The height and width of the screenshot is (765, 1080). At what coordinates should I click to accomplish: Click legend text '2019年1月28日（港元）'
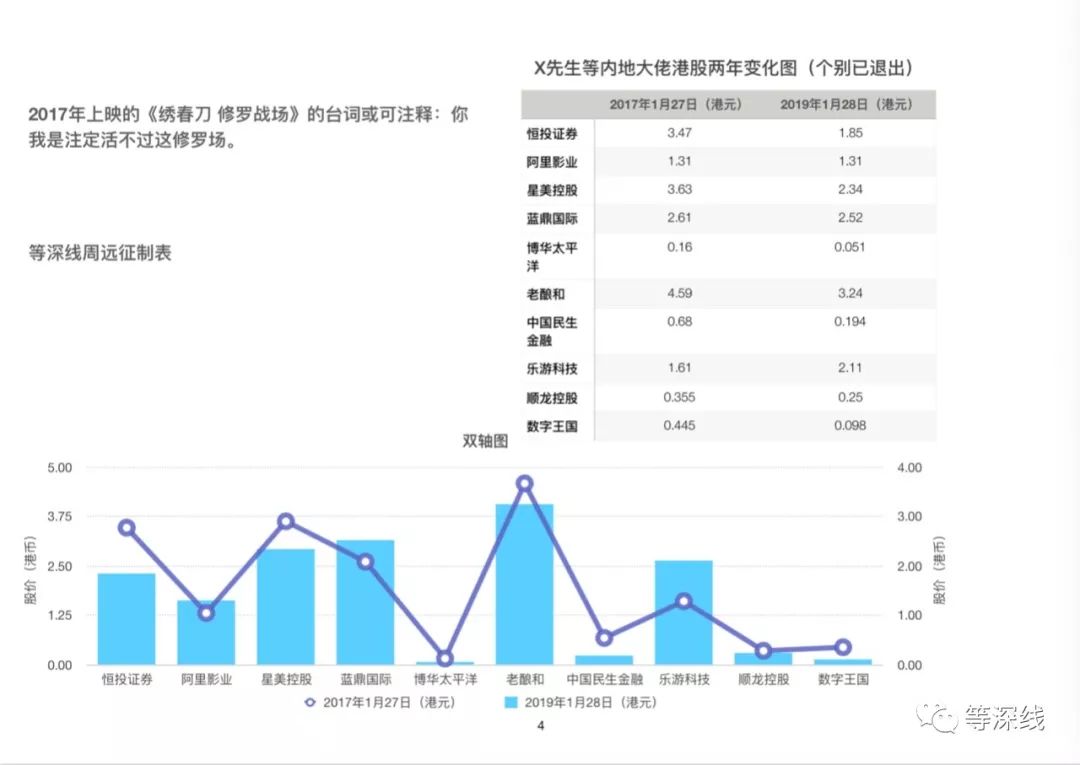[590, 702]
